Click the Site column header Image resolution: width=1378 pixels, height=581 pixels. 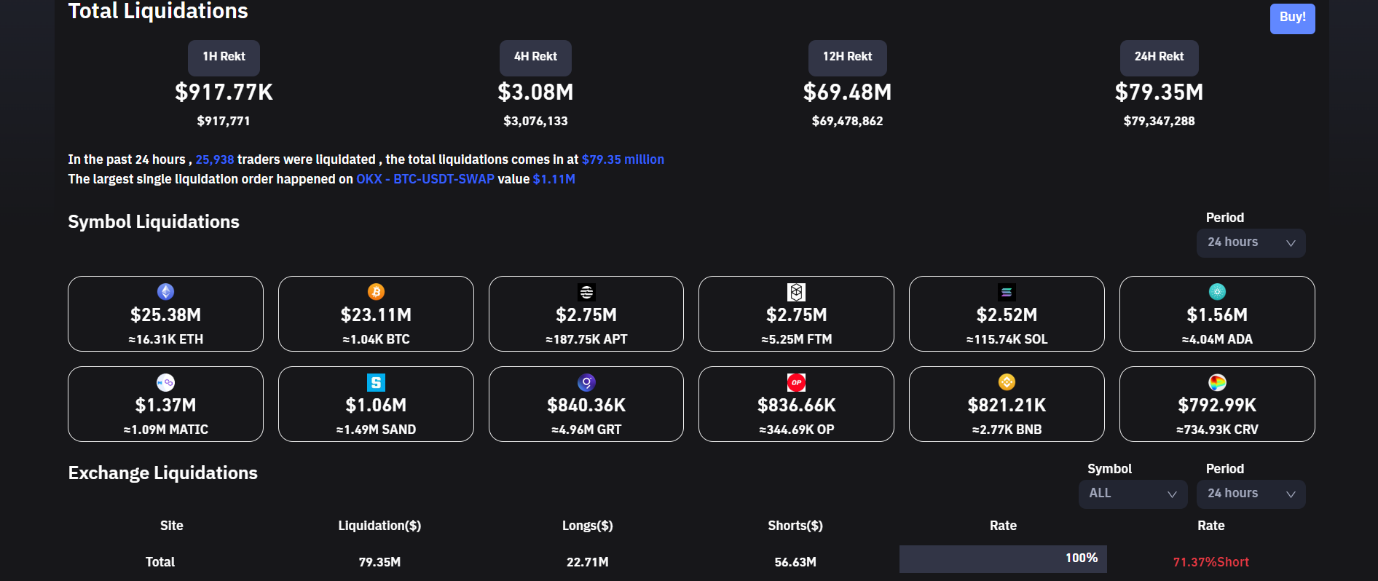point(172,526)
